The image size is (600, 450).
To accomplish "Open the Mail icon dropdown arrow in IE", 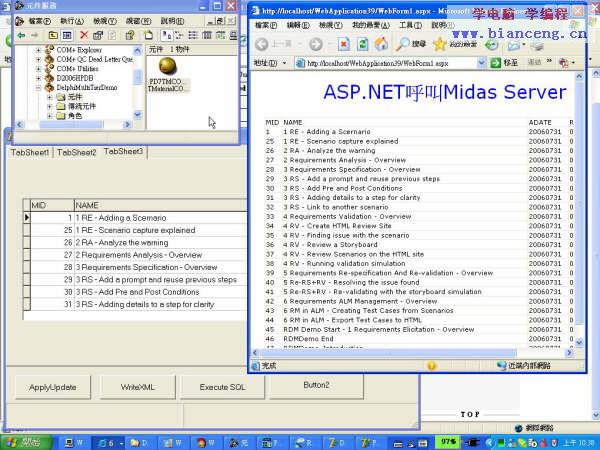I will coord(523,46).
